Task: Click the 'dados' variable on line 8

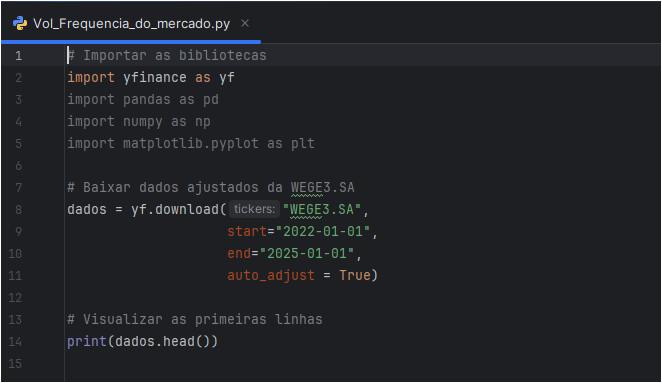Action: (x=87, y=209)
